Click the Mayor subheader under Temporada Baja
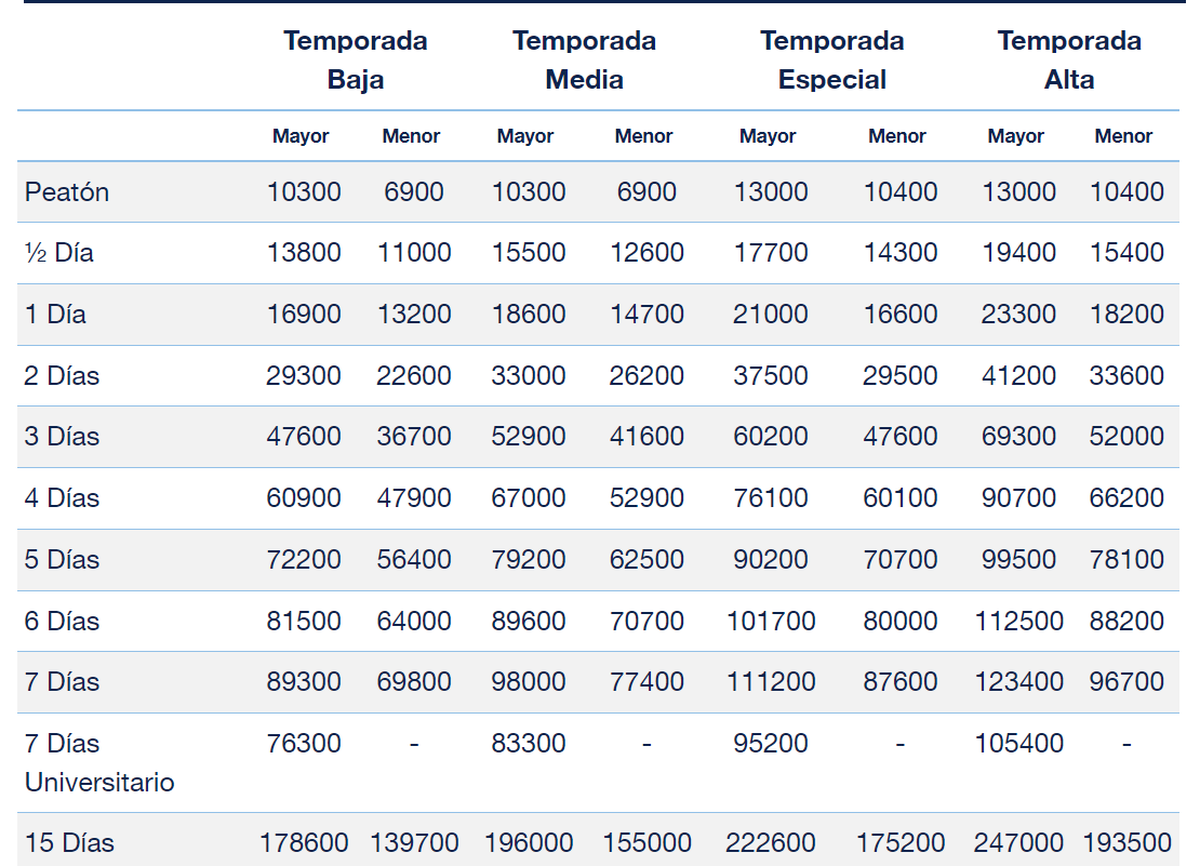 tap(300, 136)
